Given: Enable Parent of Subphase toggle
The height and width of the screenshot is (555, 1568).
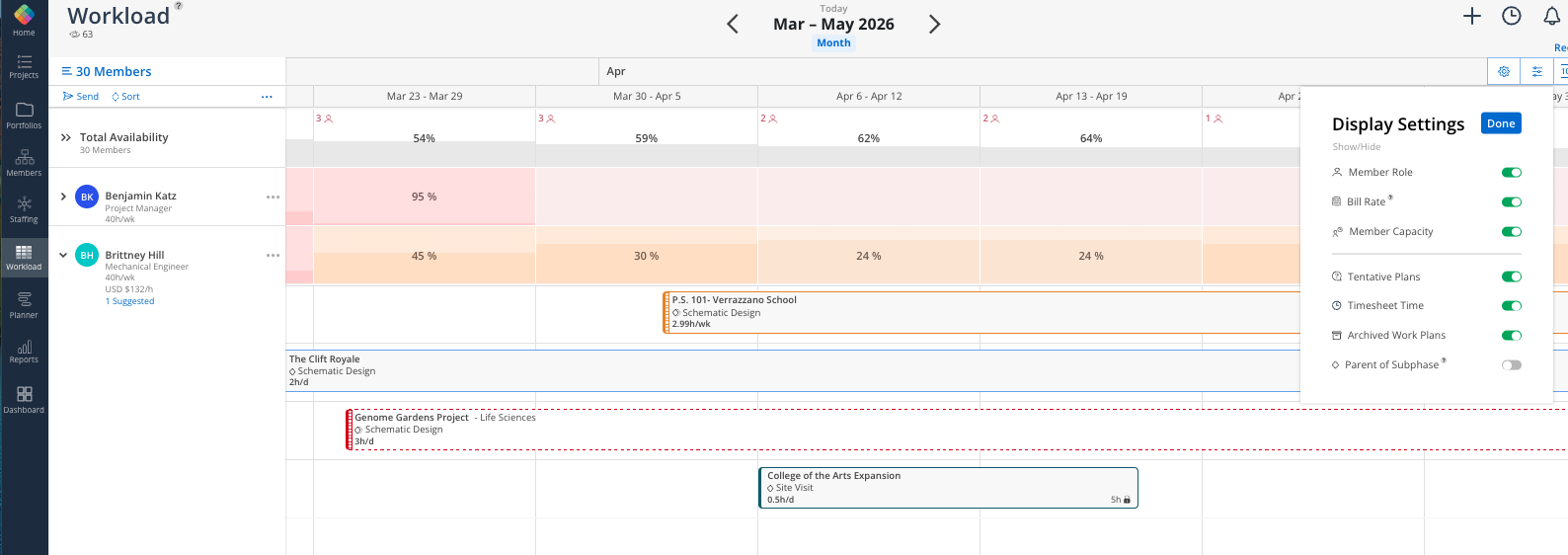Looking at the screenshot, I should click(x=1511, y=364).
